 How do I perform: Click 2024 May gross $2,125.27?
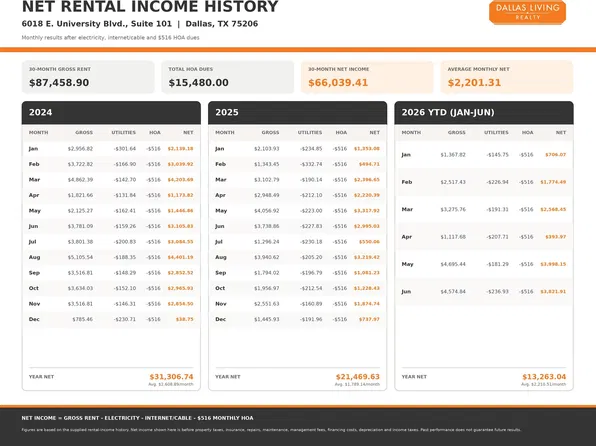coord(80,211)
